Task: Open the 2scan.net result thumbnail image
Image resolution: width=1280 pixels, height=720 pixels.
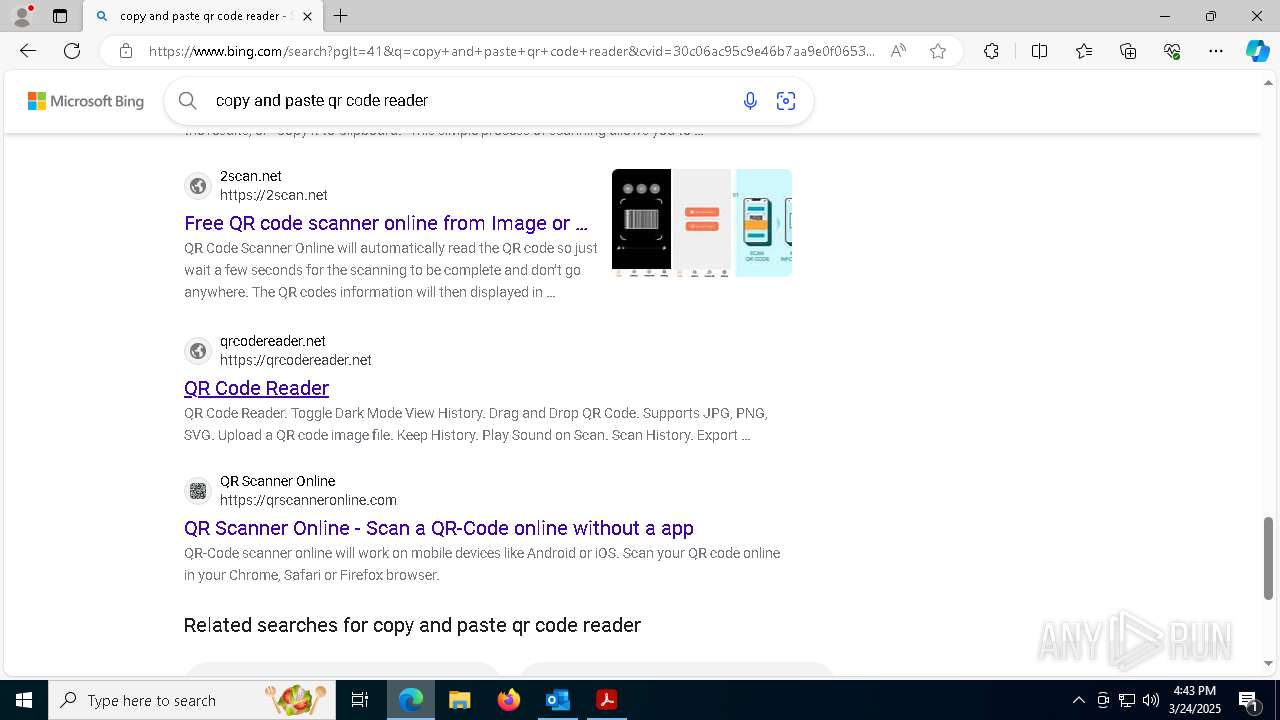Action: coord(702,223)
